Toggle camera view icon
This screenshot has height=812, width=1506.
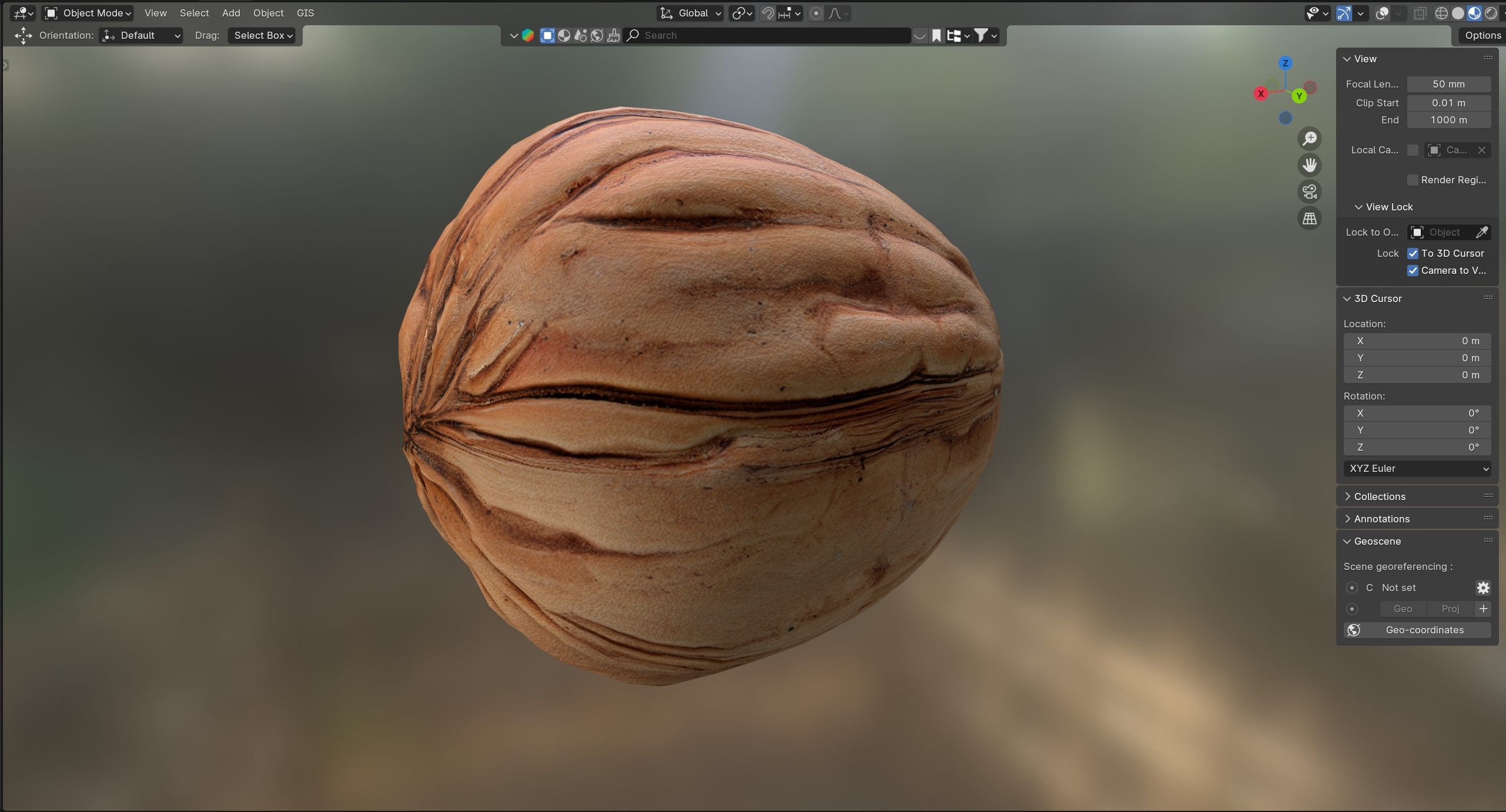1310,192
